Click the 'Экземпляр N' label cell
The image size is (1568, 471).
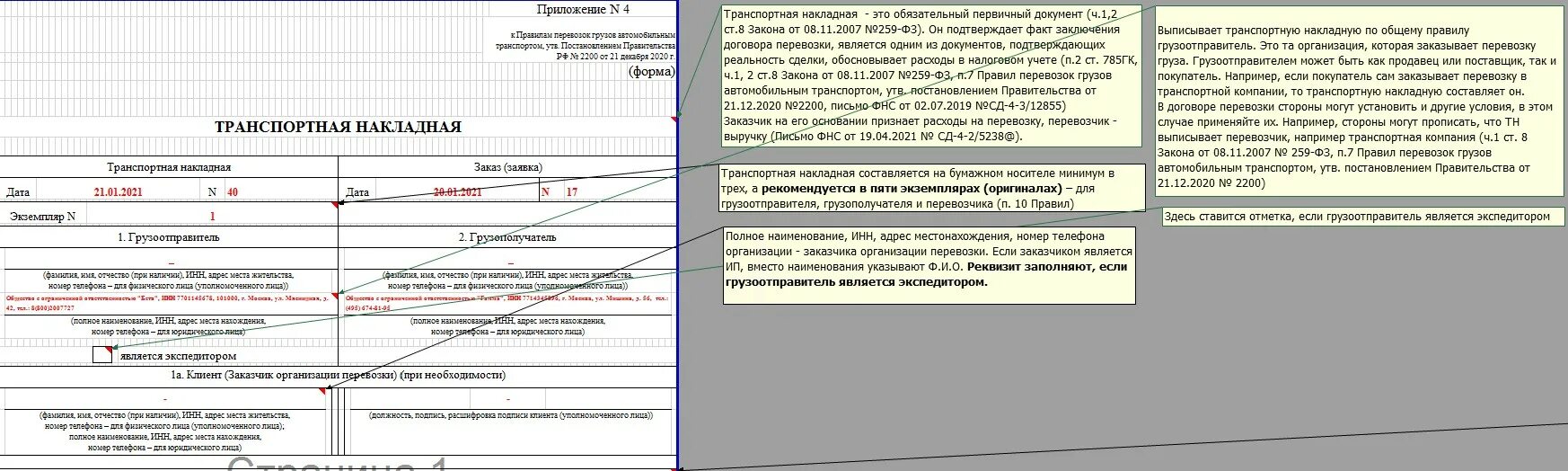43,217
